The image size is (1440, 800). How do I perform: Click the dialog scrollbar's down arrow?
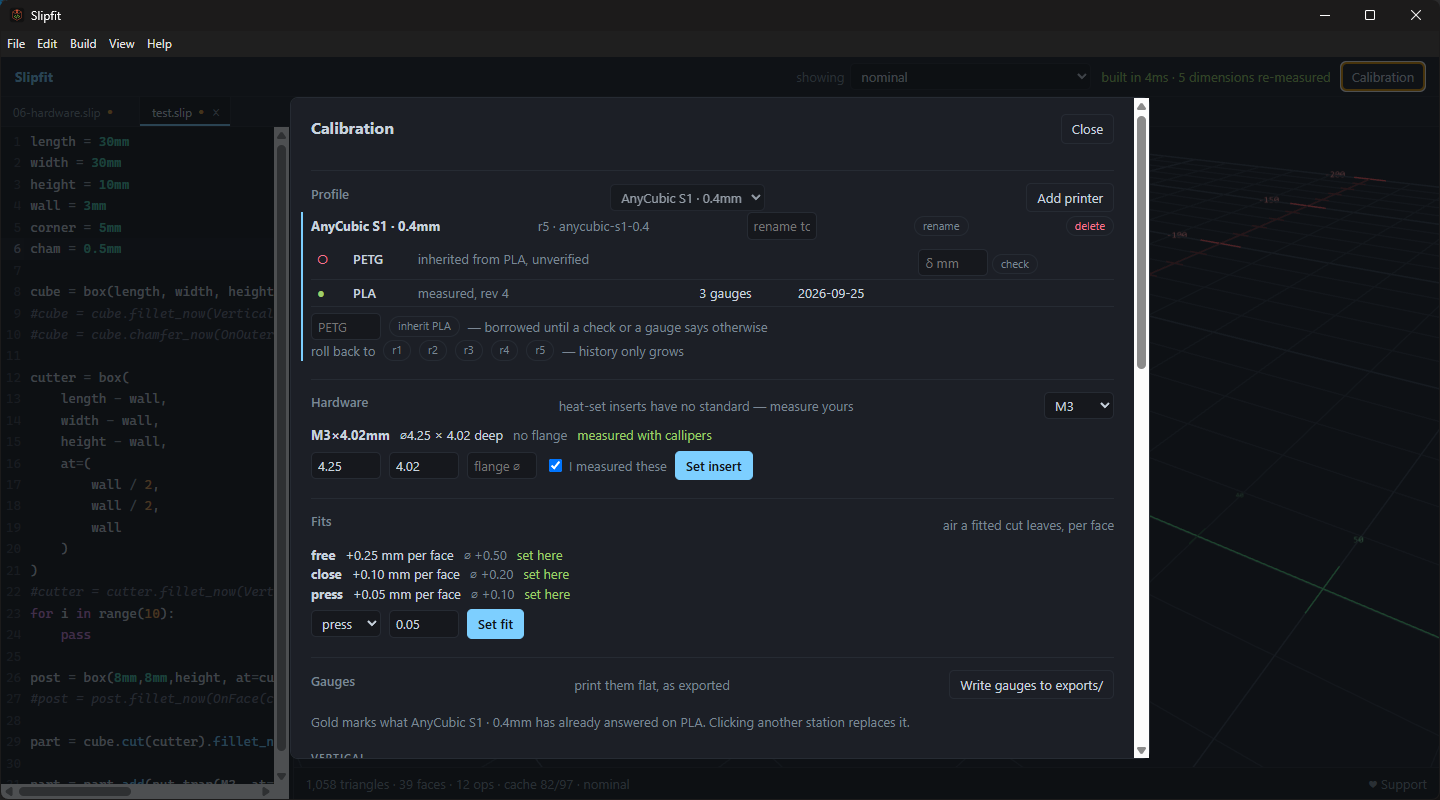pyautogui.click(x=1141, y=750)
